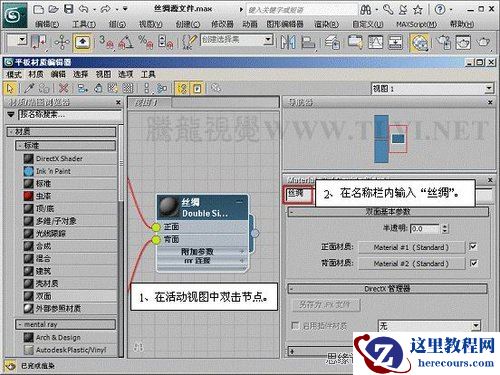The width and height of the screenshot is (500, 375).
Task: Click the Show Background in Preview checker icon
Action: pos(128,88)
